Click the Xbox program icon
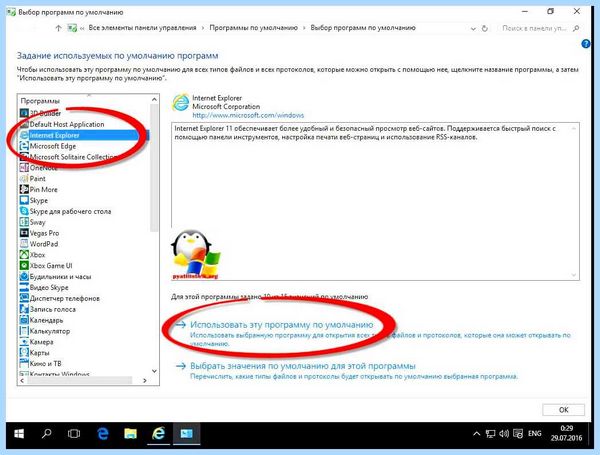Viewport: 600px width, 455px height. (24, 254)
